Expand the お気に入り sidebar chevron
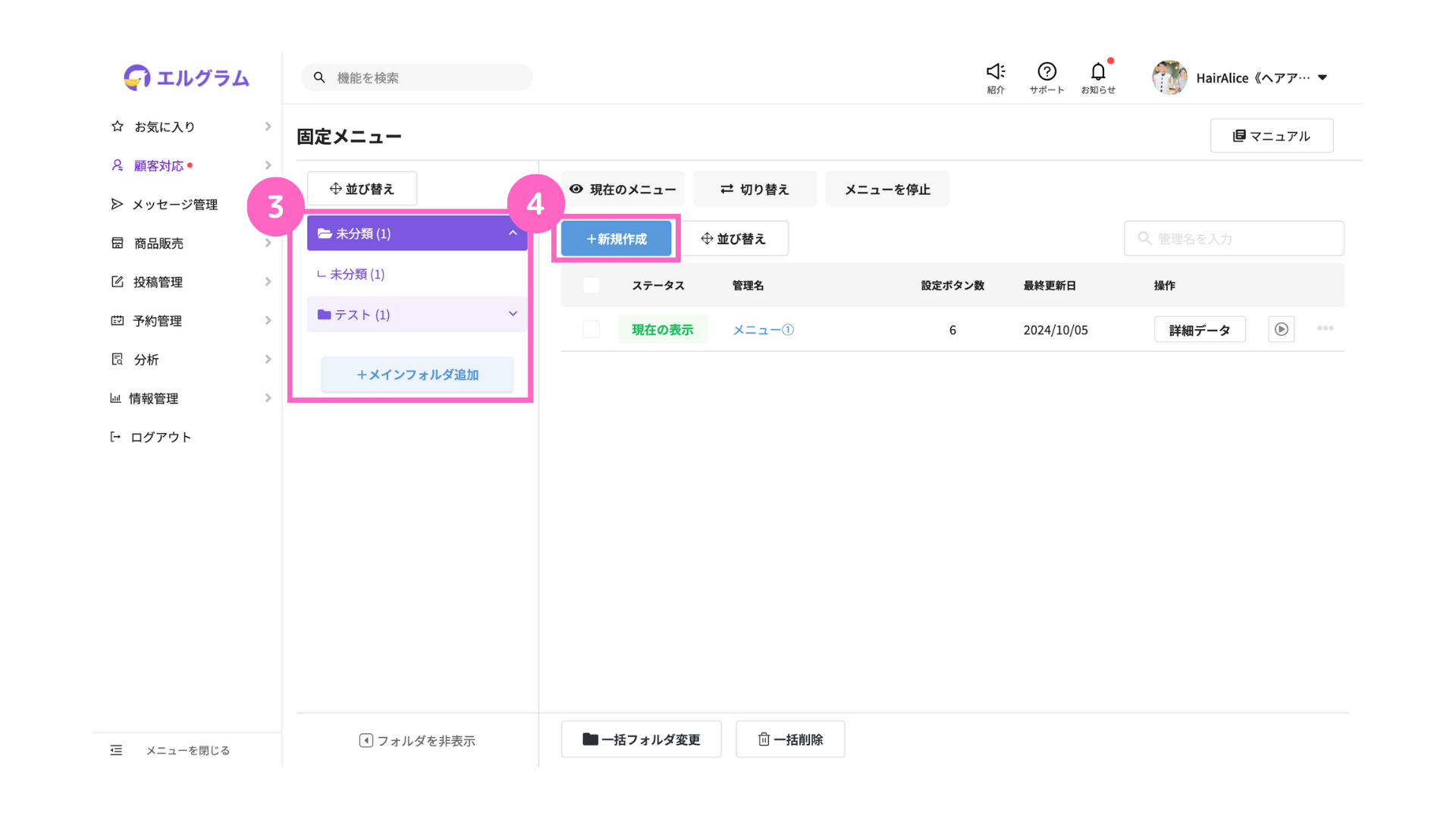The width and height of the screenshot is (1456, 819). [x=268, y=126]
